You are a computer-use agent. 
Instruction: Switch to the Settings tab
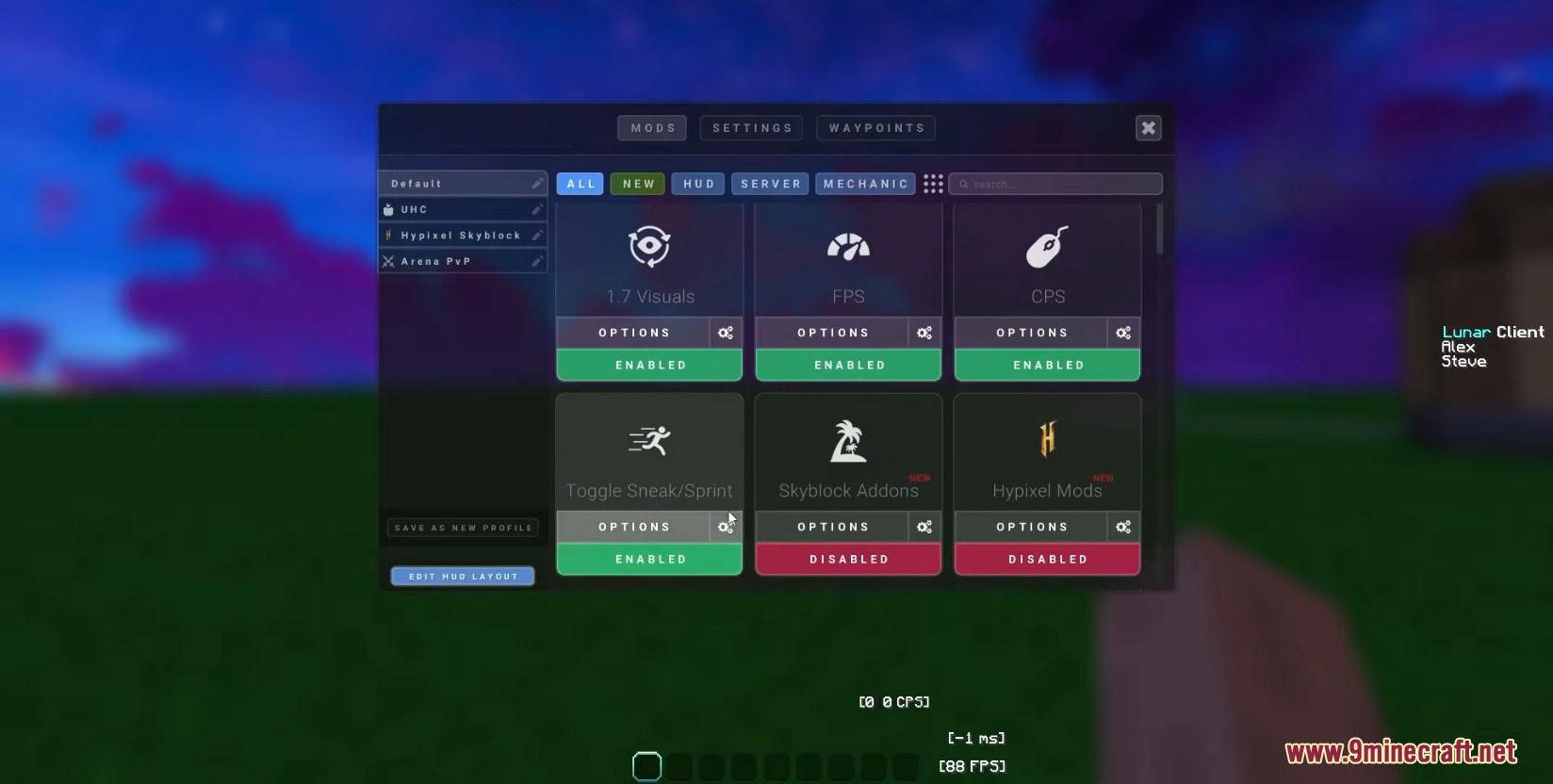pos(751,128)
